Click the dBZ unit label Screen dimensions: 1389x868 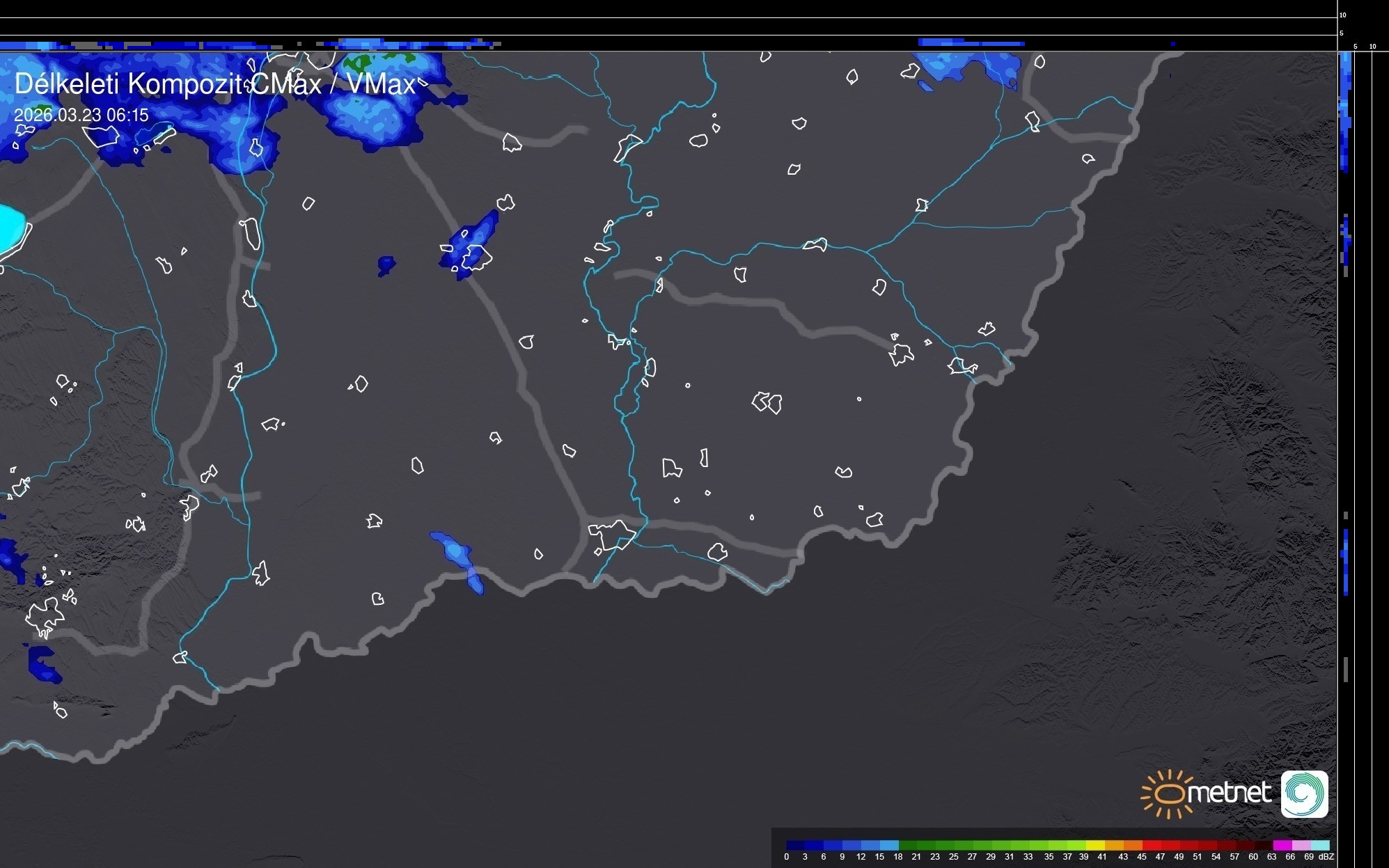1326,857
